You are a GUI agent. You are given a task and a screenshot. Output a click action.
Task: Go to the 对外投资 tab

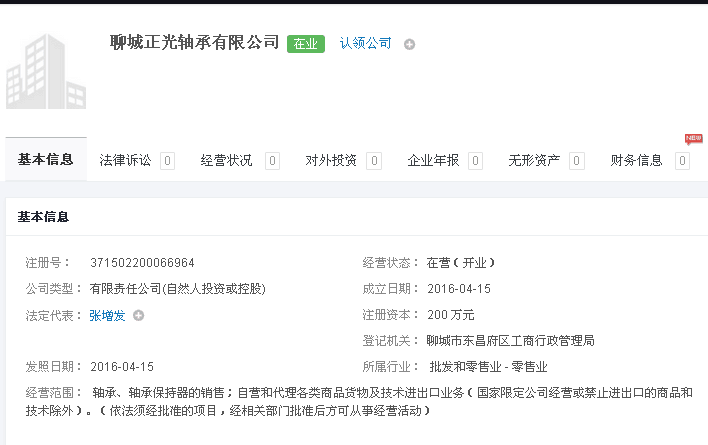[x=331, y=161]
